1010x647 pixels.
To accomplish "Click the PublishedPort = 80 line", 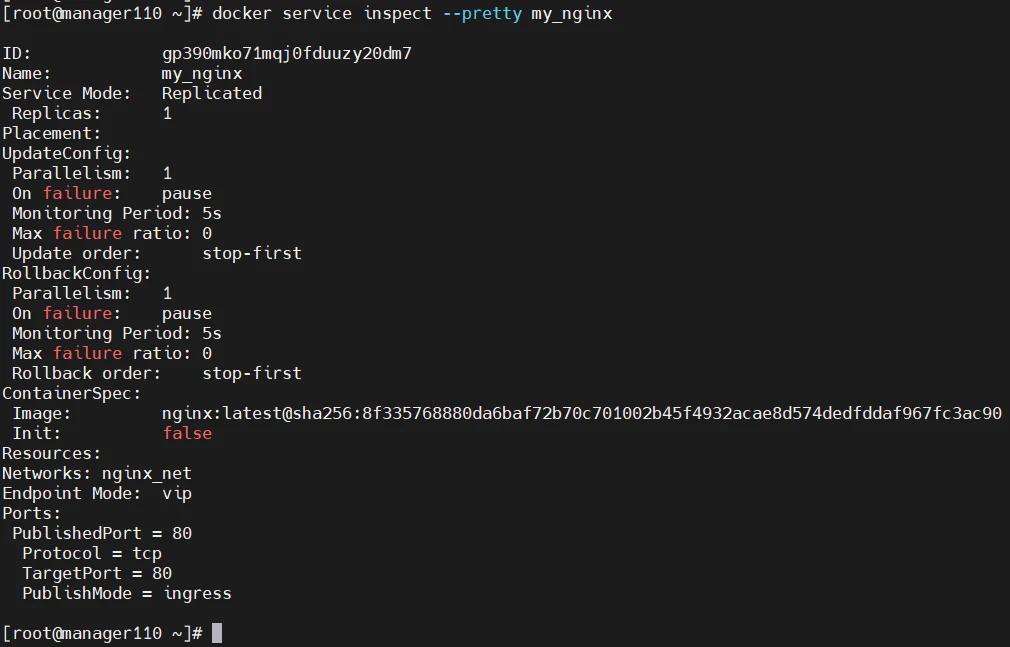I will [102, 534].
